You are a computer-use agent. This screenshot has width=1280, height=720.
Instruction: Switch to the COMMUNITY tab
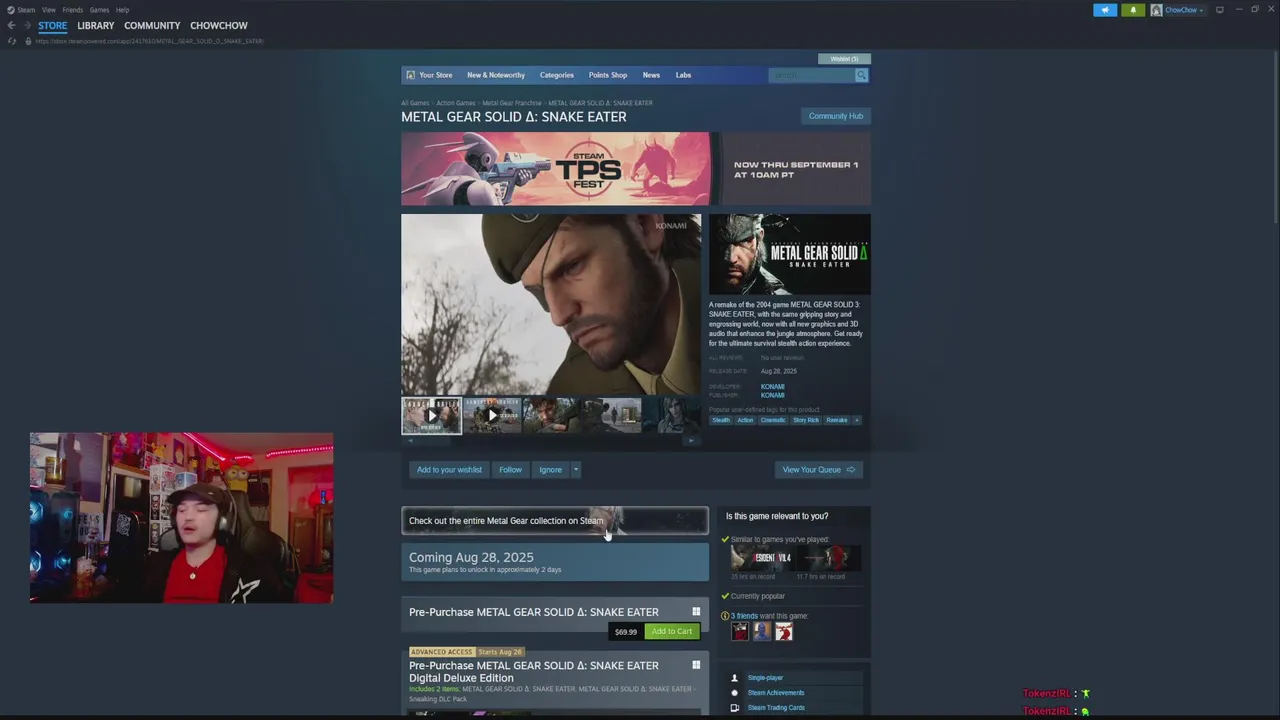pyautogui.click(x=152, y=26)
